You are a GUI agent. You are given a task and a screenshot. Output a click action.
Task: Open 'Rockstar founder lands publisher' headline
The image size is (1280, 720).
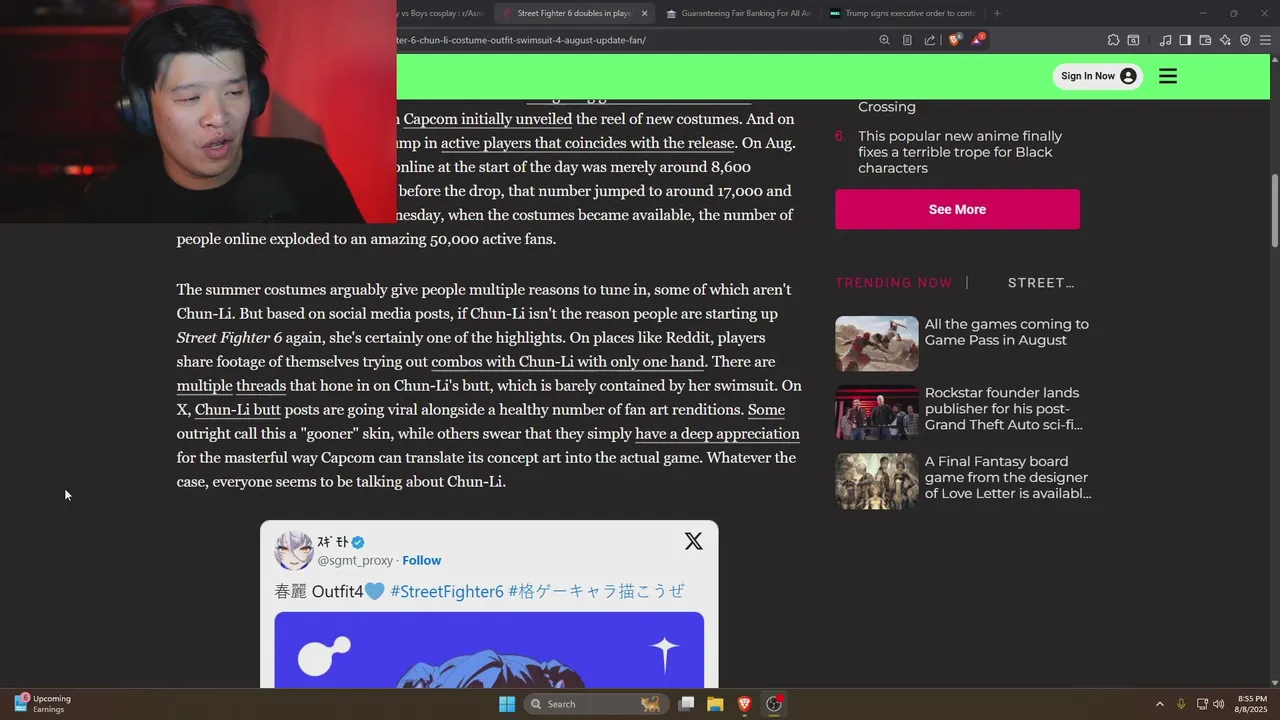(x=1003, y=409)
